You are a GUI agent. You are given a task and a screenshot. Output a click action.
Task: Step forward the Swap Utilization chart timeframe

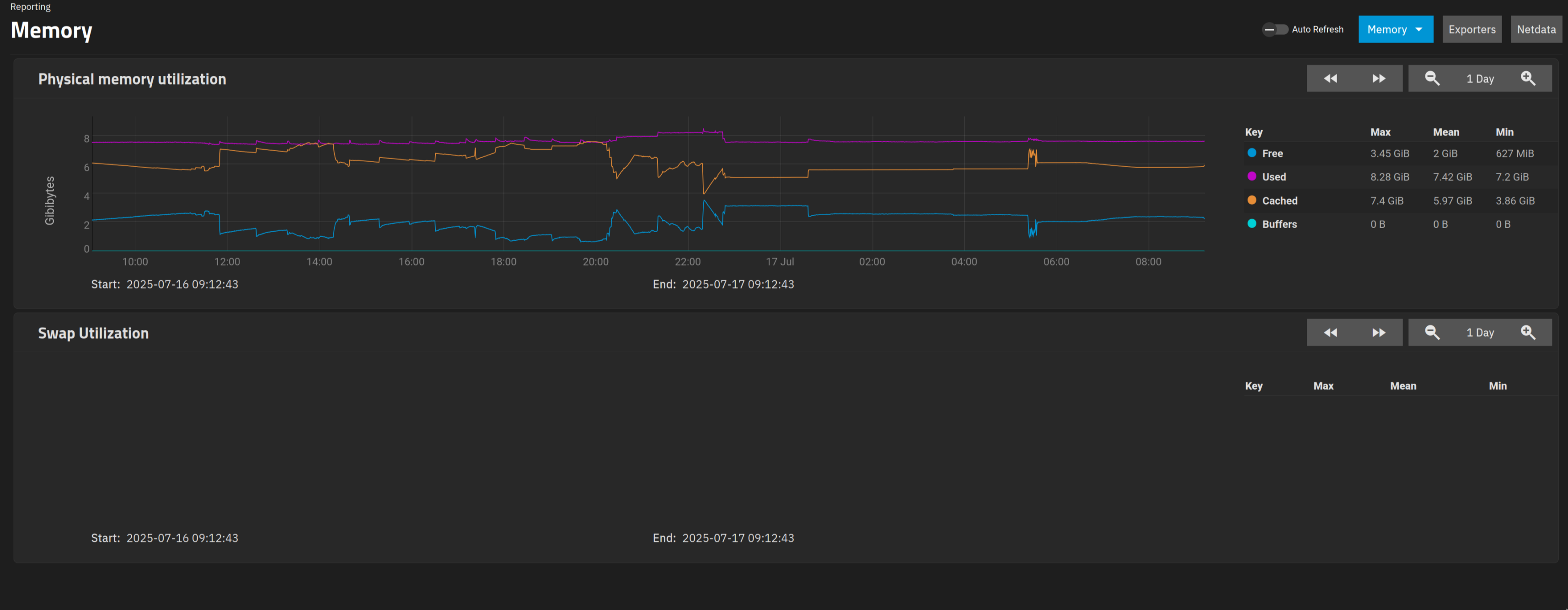coord(1378,333)
